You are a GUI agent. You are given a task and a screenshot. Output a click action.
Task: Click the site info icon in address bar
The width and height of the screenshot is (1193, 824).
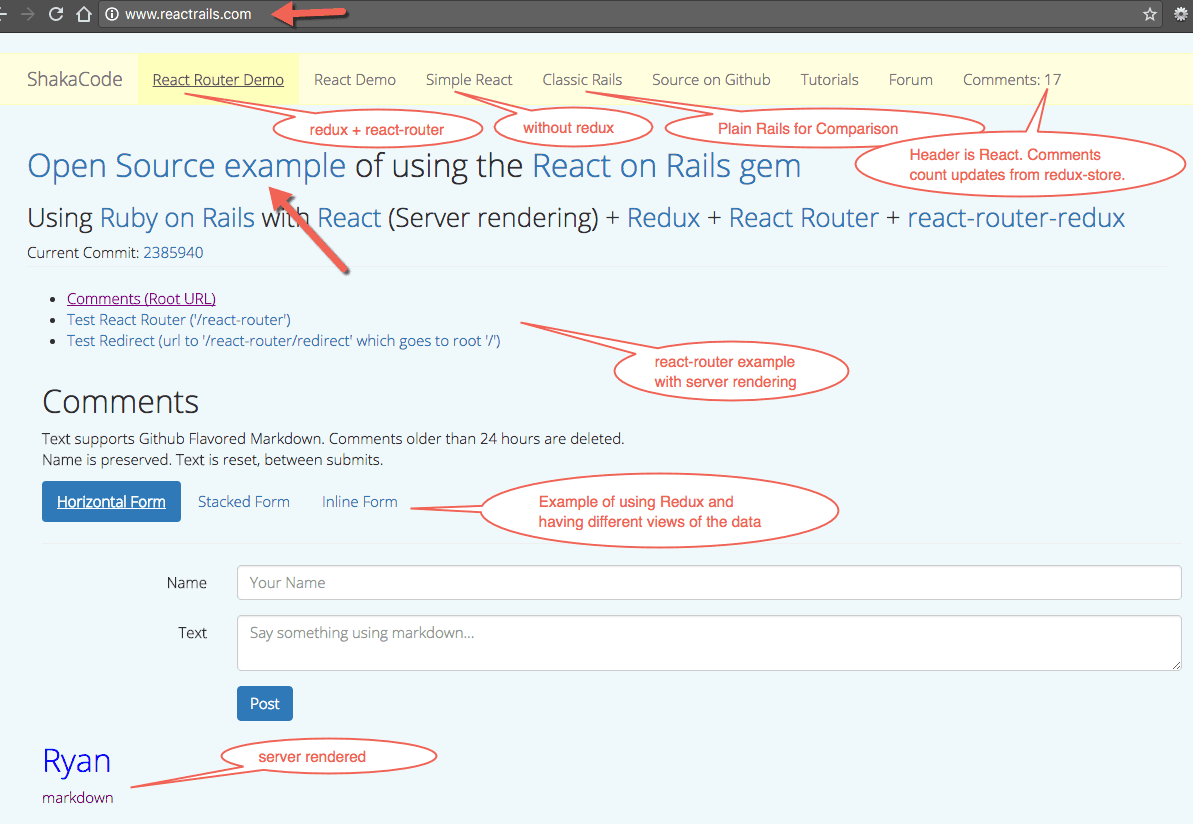pos(112,14)
